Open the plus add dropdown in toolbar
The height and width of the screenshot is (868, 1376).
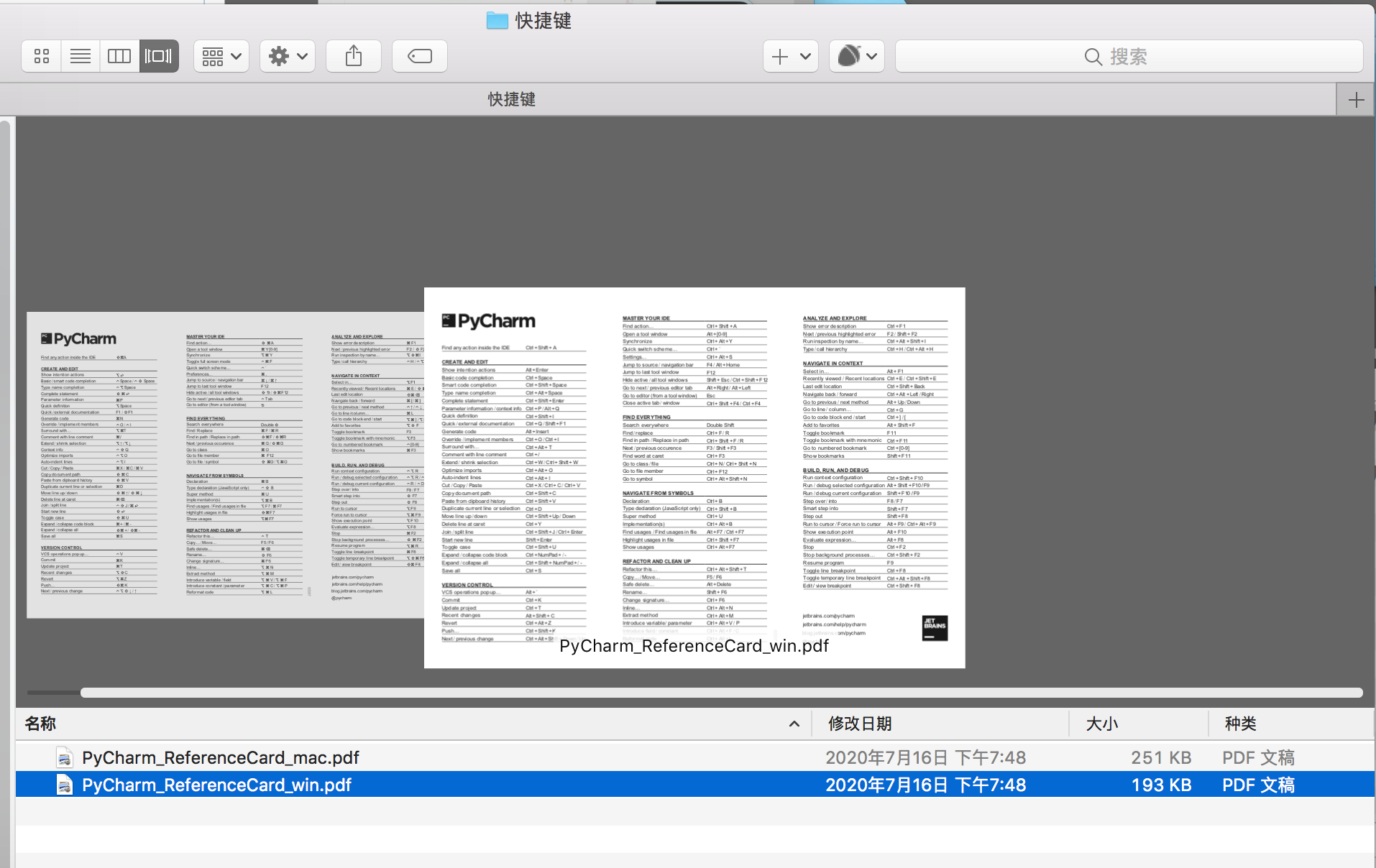(791, 56)
